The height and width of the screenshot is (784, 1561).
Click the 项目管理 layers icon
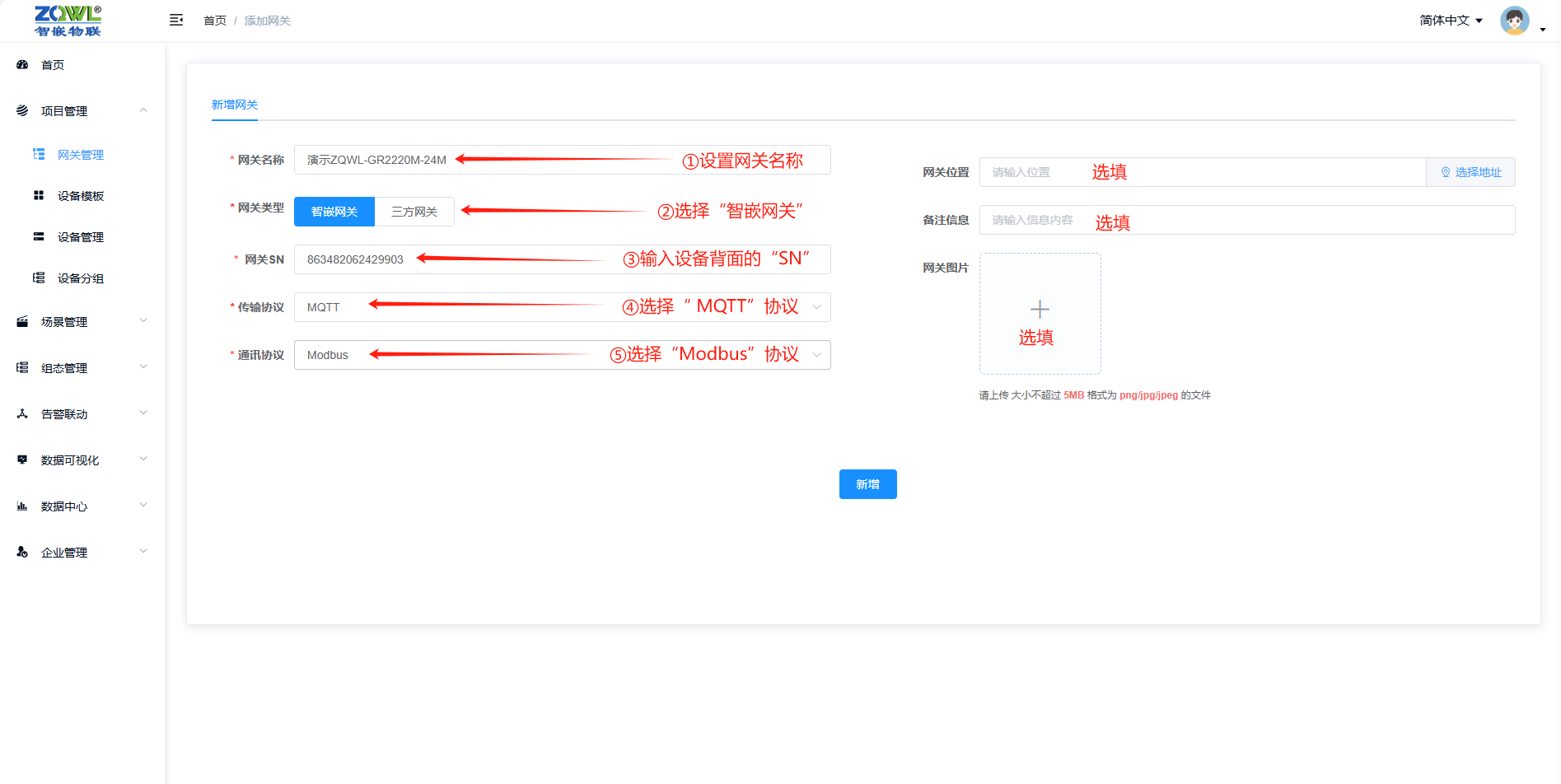click(22, 110)
